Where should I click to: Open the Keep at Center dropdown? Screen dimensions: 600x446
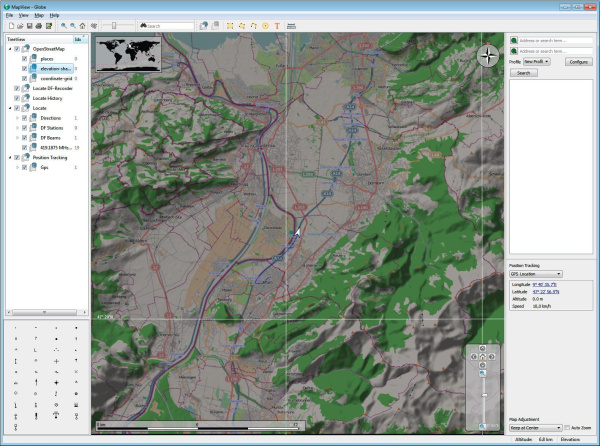point(533,427)
